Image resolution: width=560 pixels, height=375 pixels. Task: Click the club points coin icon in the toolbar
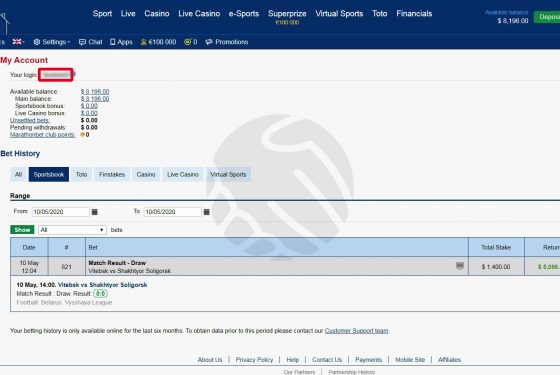pos(188,42)
